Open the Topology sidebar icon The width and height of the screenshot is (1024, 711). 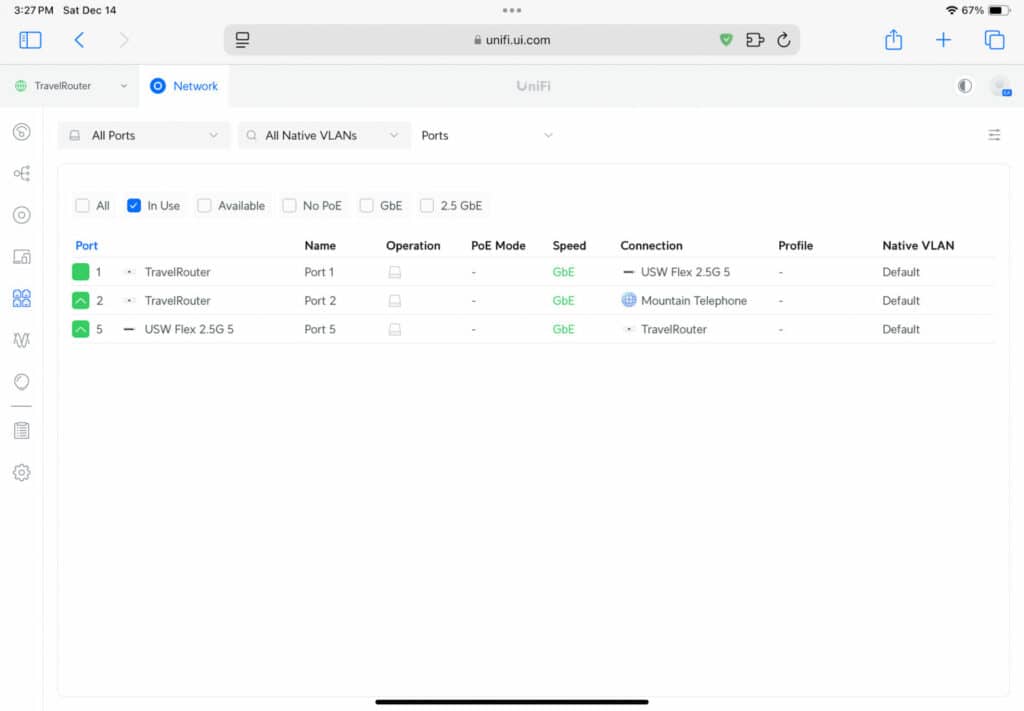(22, 173)
